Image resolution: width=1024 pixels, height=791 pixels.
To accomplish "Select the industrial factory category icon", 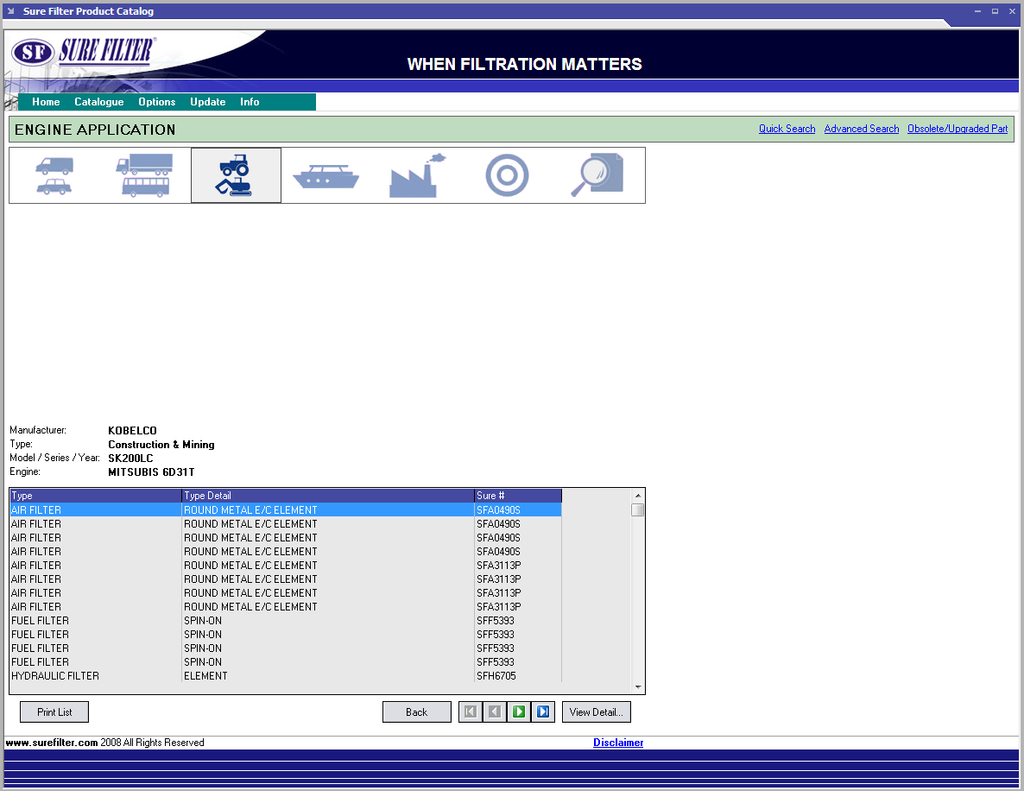I will (x=416, y=176).
